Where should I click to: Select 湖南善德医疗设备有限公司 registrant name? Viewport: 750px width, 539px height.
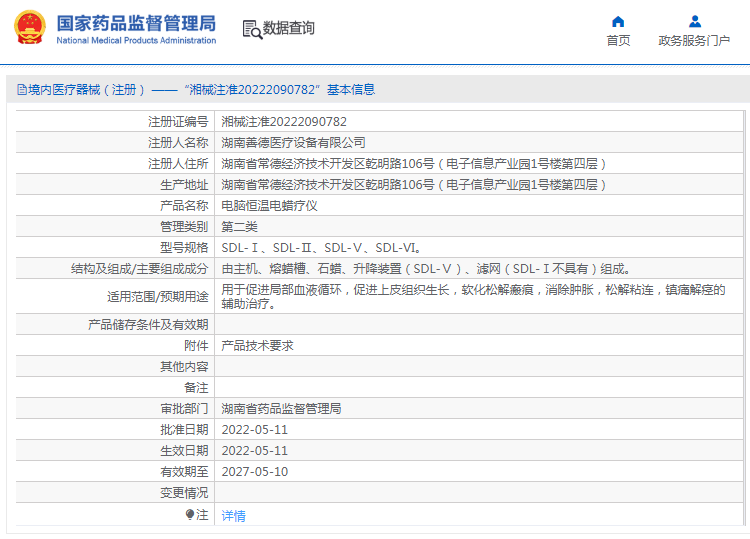(x=293, y=143)
